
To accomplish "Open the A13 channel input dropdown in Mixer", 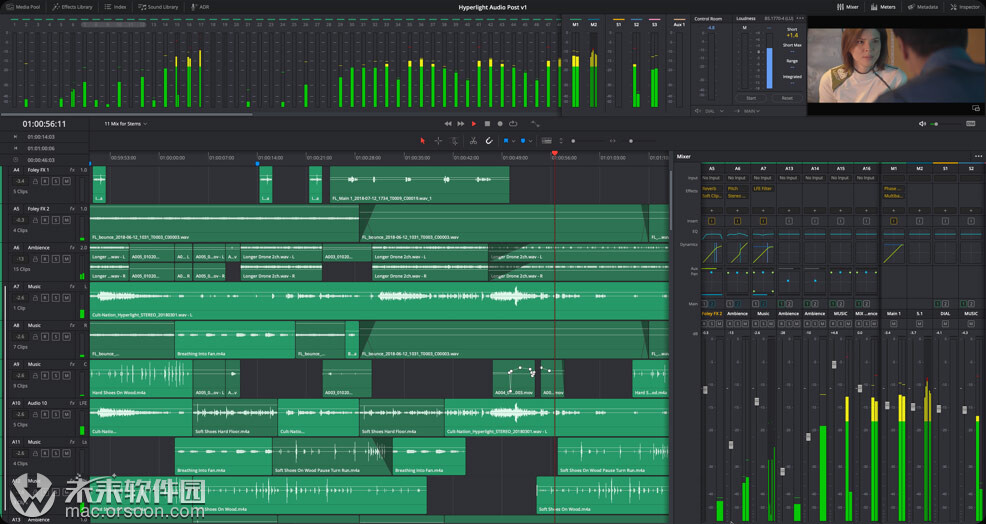I will pos(789,178).
